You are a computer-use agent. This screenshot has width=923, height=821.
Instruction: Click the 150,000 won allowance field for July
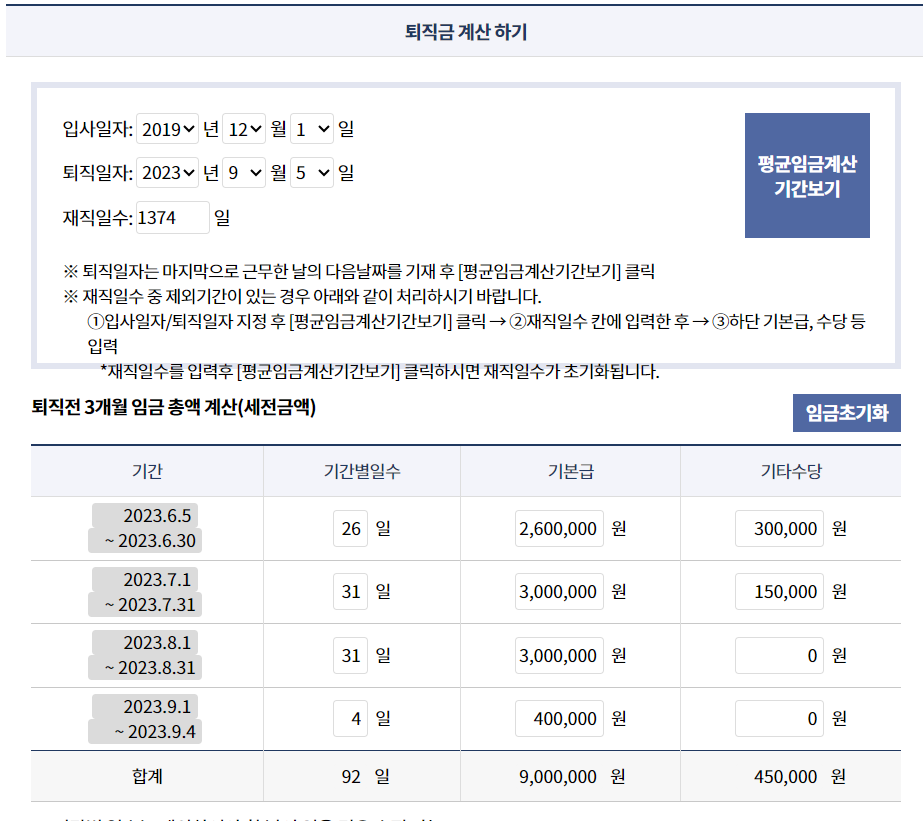pyautogui.click(x=779, y=591)
